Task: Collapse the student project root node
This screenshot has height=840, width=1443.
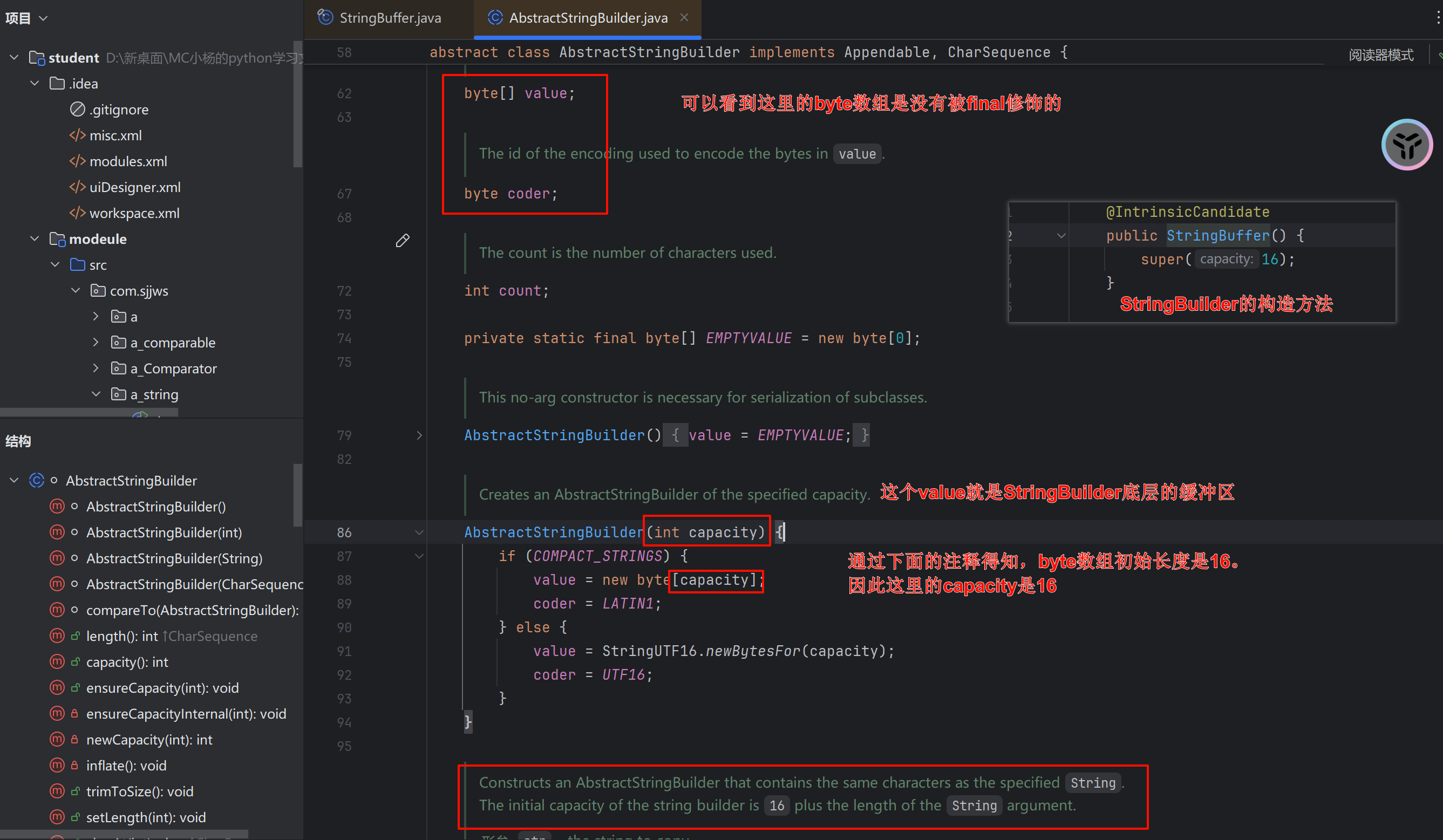Action: [x=15, y=57]
